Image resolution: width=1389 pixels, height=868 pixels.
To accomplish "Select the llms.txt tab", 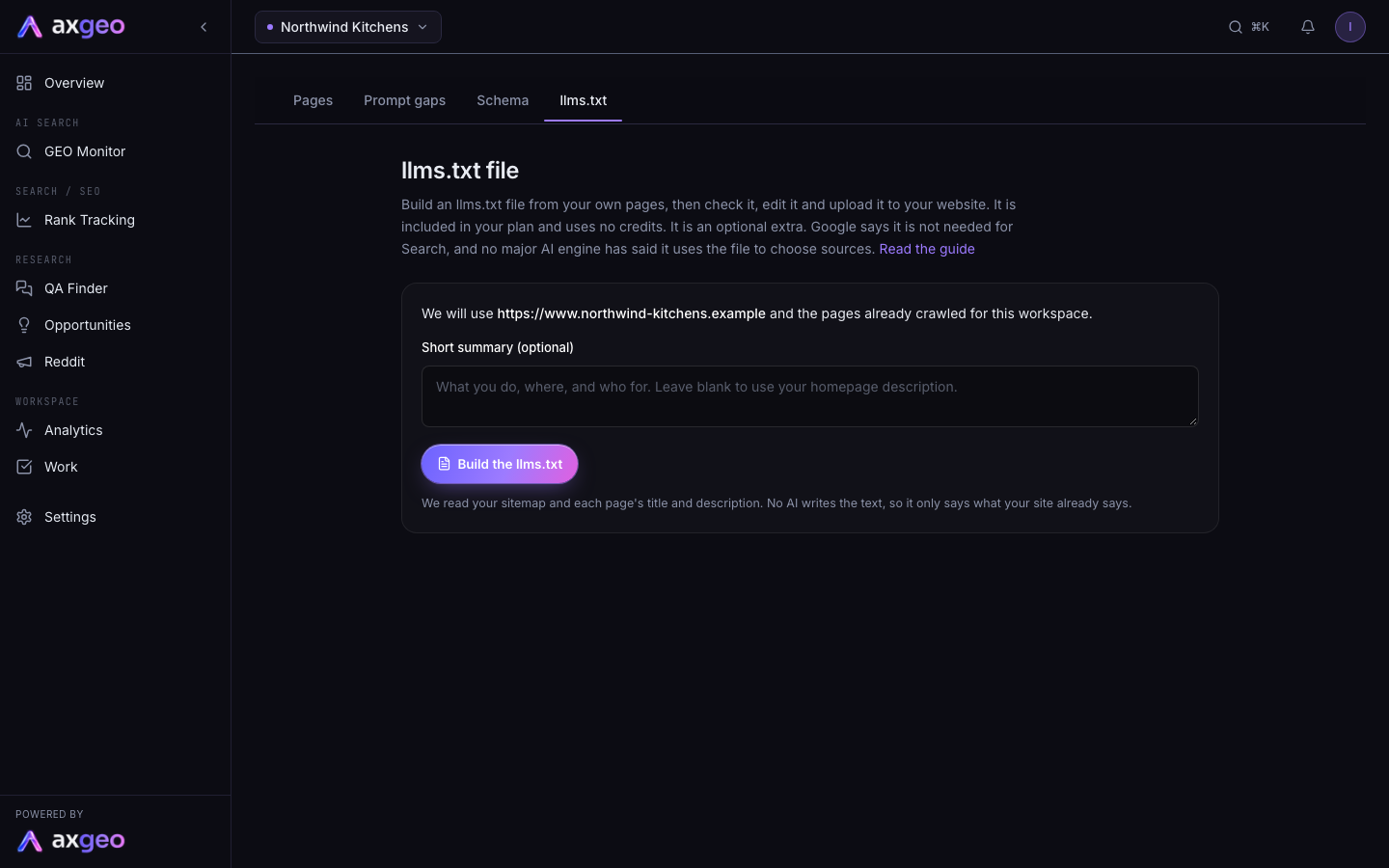I will pos(584,100).
